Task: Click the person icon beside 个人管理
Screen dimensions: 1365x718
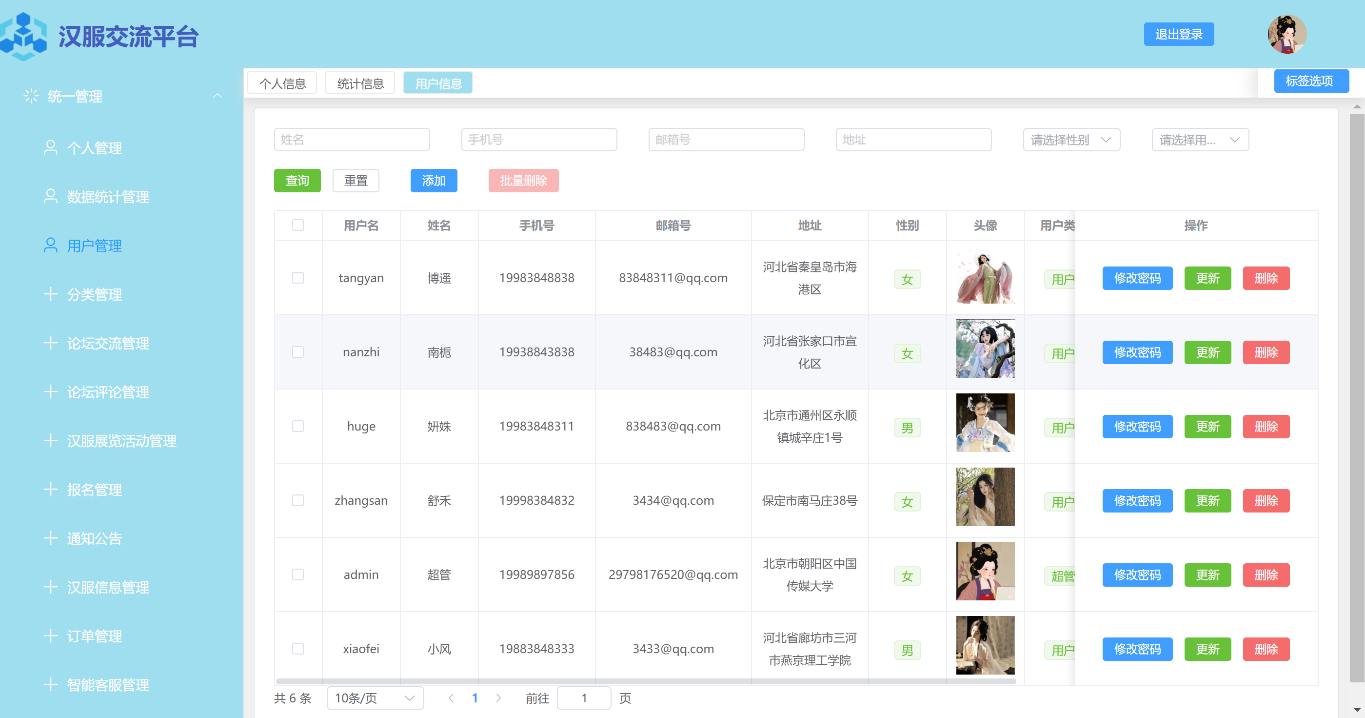Action: 50,147
